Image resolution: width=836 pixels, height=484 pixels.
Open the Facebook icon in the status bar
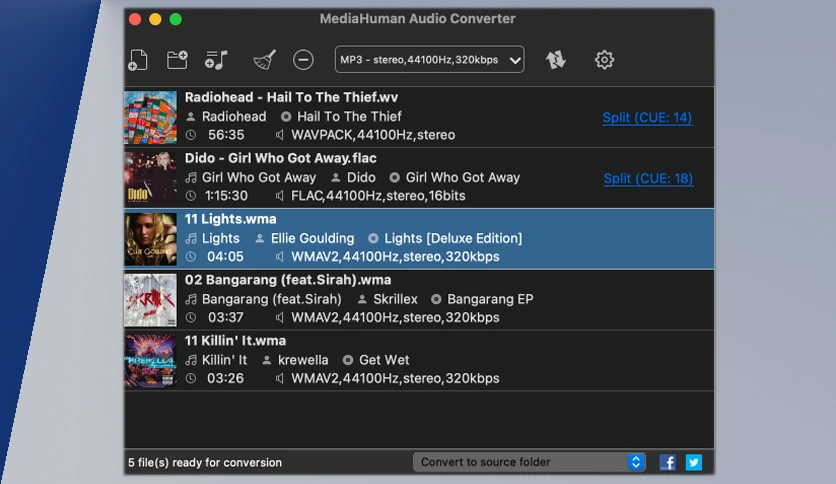[668, 462]
